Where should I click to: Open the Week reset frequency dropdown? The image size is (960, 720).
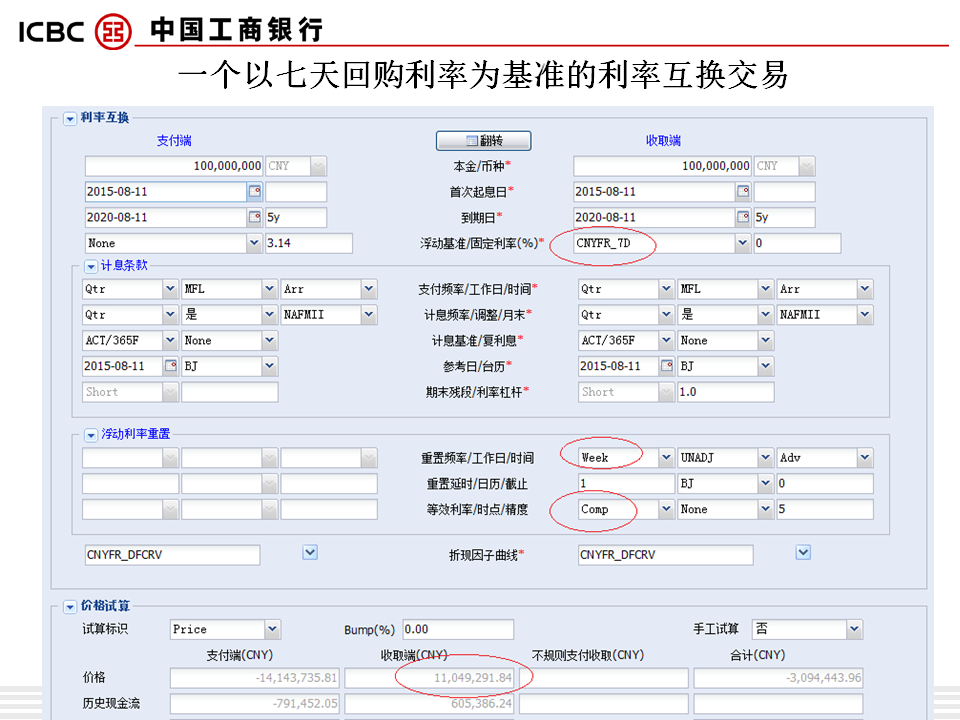[666, 458]
